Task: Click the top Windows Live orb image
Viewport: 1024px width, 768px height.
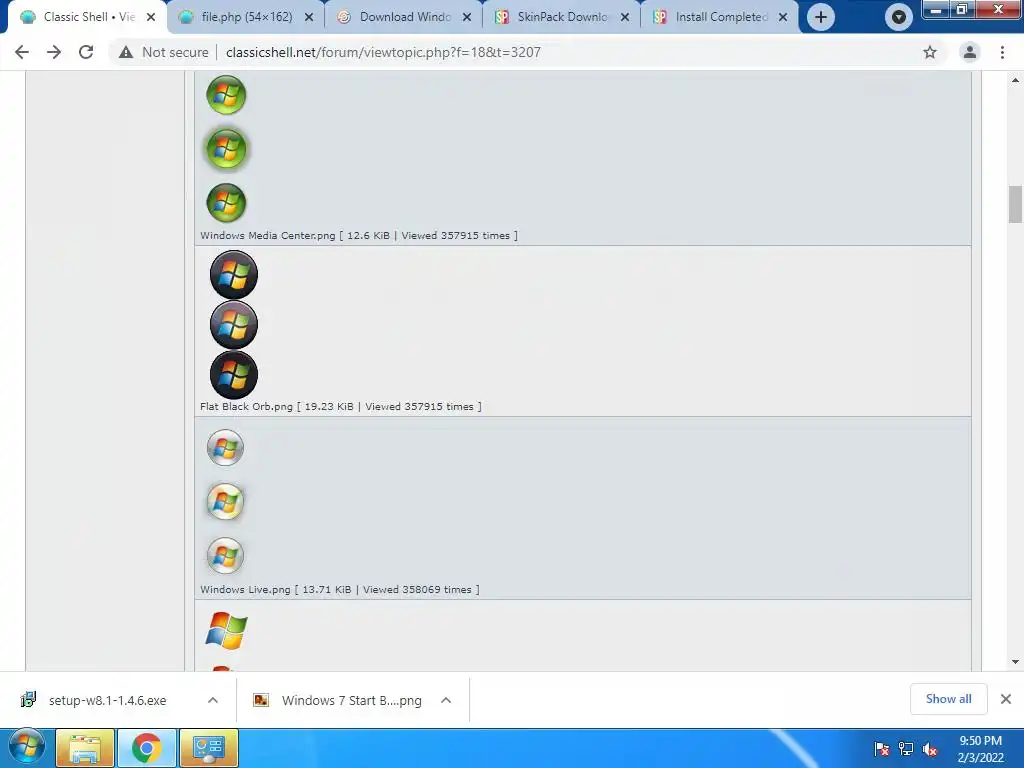Action: [225, 448]
